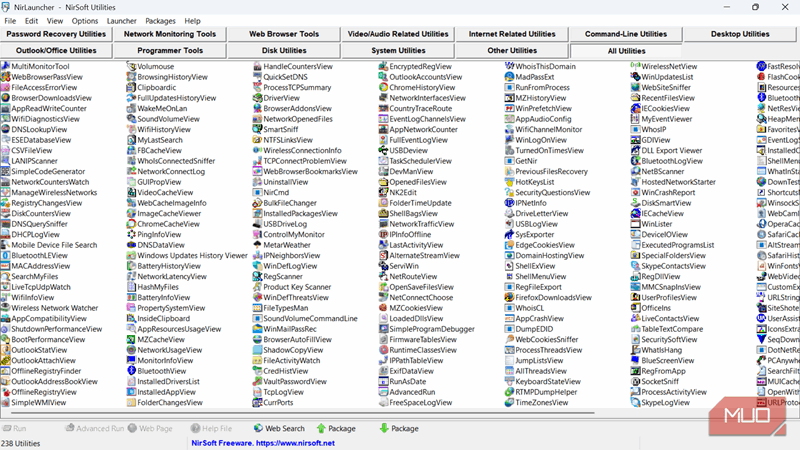Click the Wireless Network Watcher icon

pyautogui.click(x=6, y=309)
